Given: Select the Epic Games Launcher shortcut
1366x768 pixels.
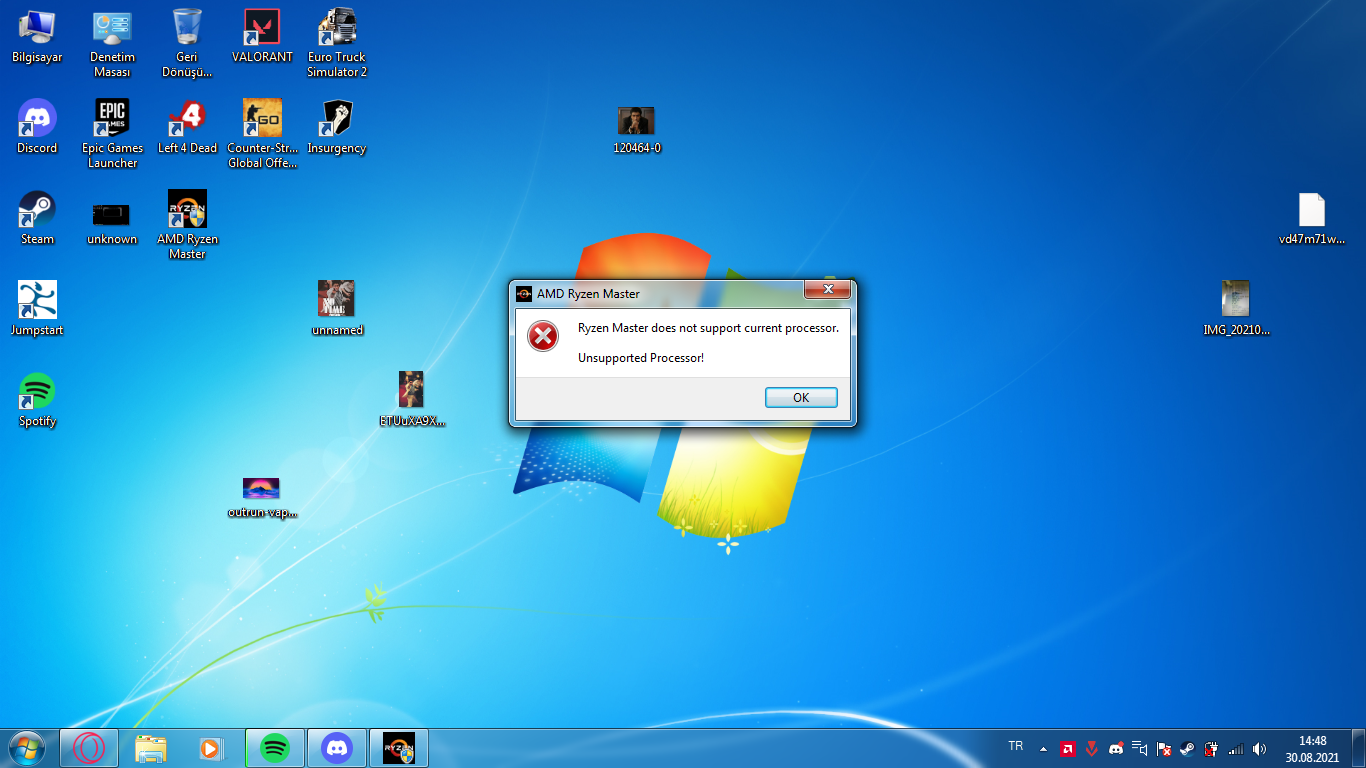Looking at the screenshot, I should 112,134.
